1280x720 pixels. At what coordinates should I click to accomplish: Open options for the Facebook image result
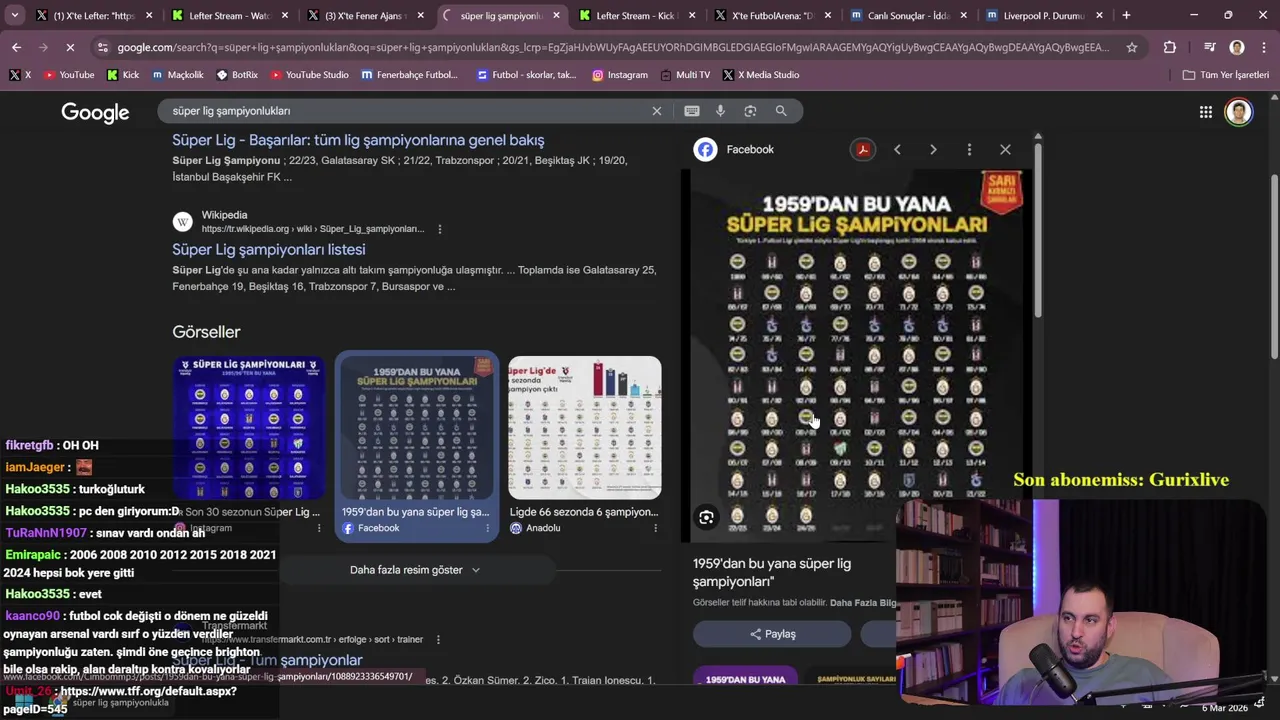coord(488,528)
